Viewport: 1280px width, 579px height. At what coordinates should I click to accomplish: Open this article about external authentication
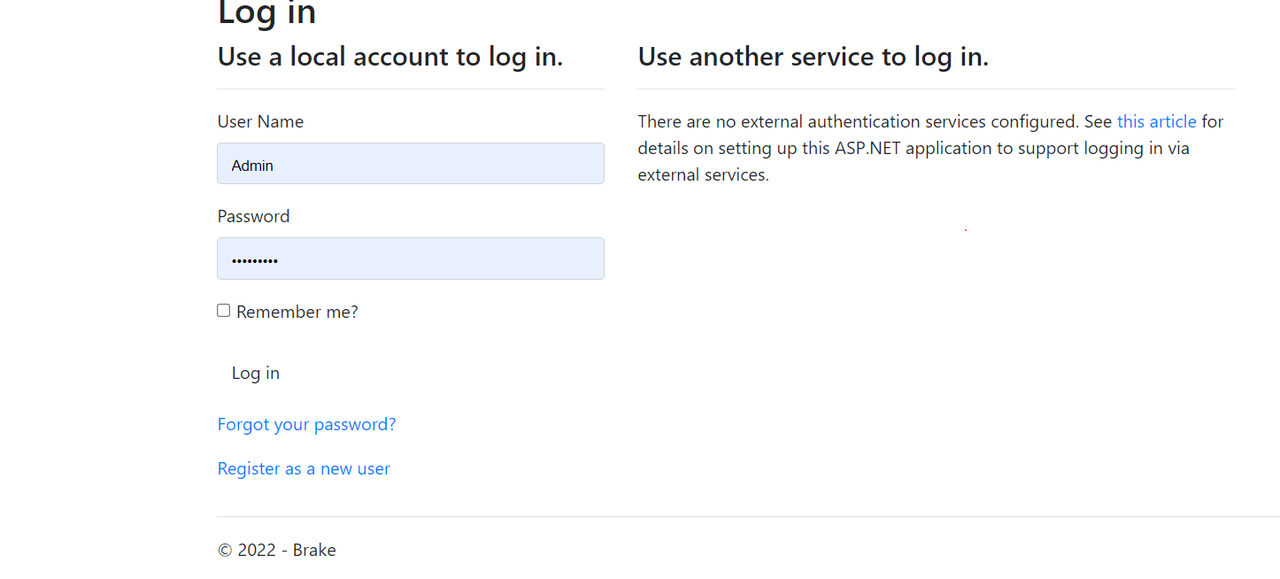(1156, 121)
